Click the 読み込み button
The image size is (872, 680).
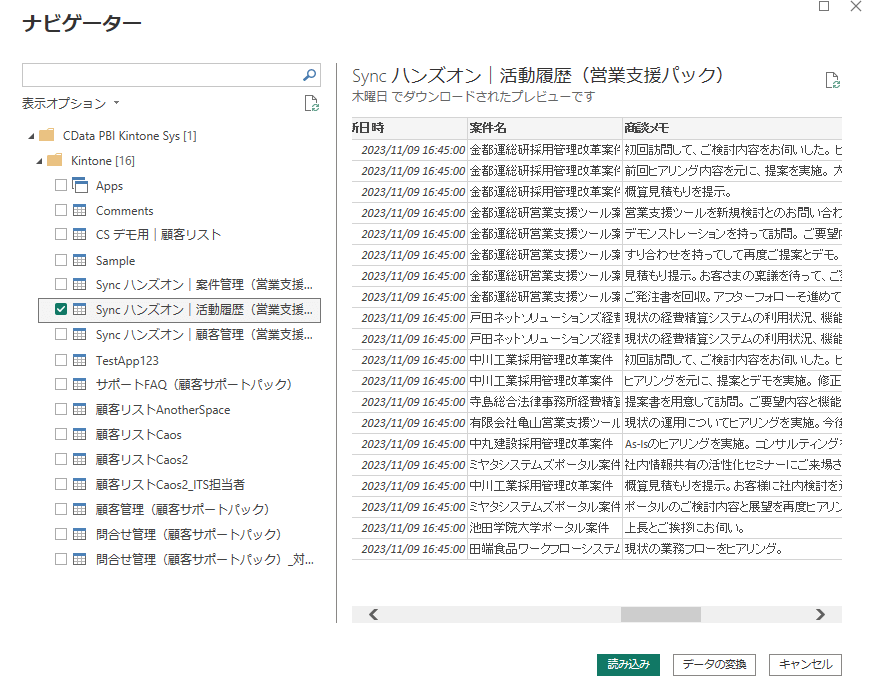point(628,664)
